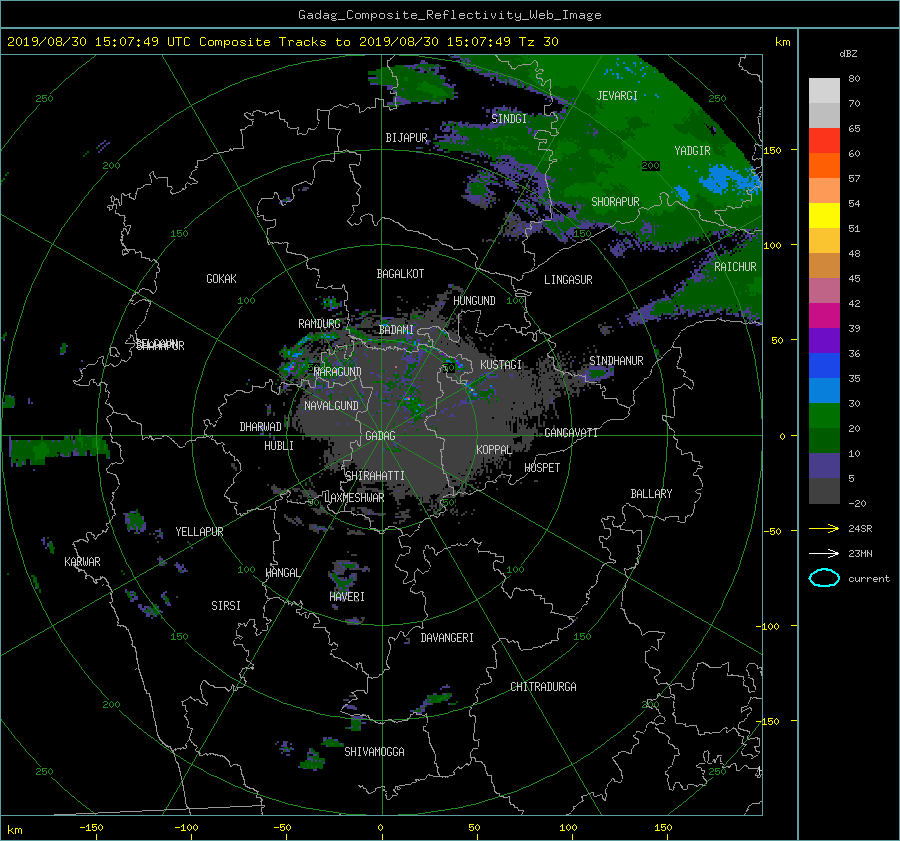This screenshot has height=841, width=900.
Task: Select the 'BADAMI' city label
Action: pyautogui.click(x=396, y=330)
